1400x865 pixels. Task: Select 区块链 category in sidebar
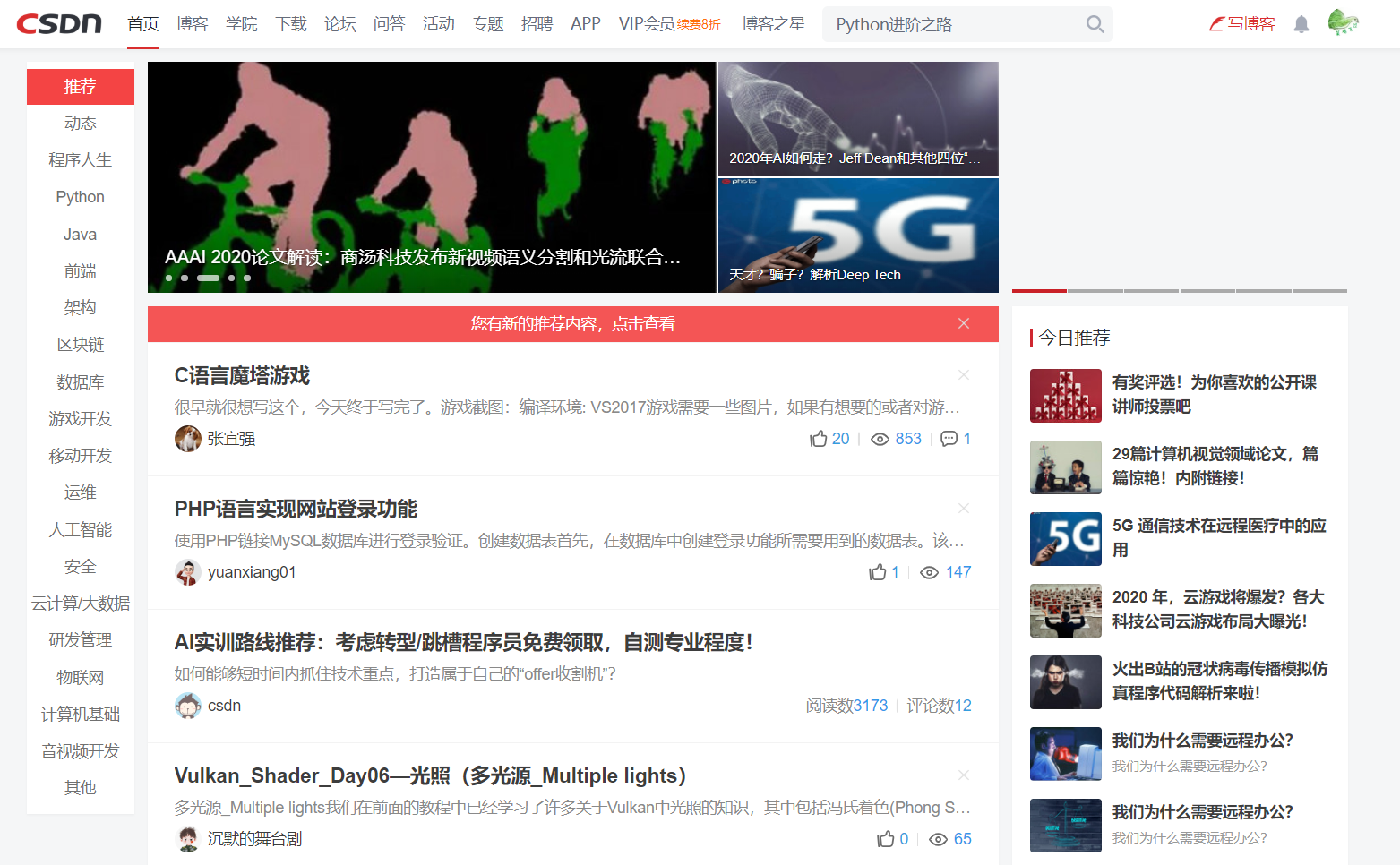coord(81,345)
